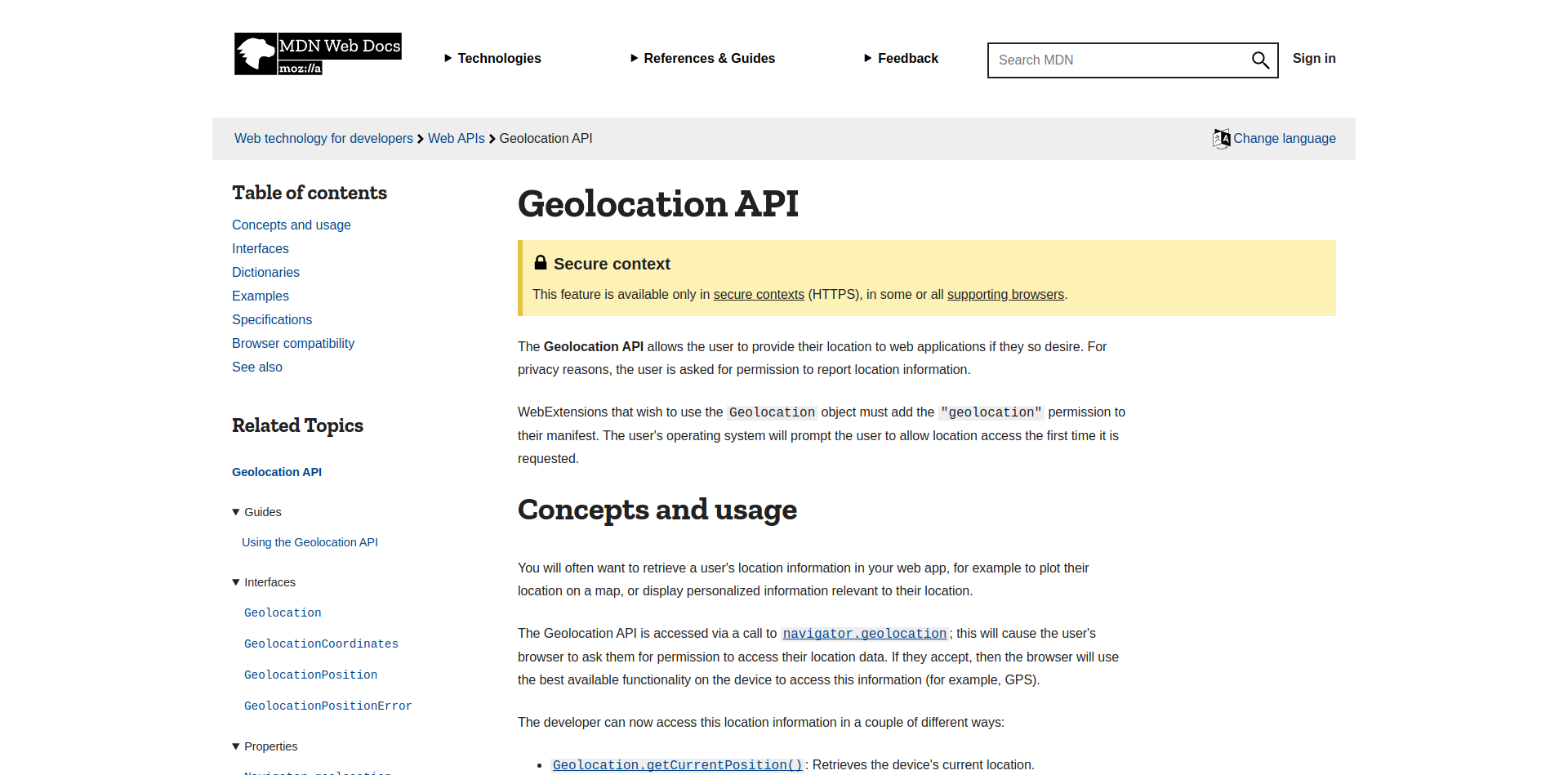Open the Technologies menu
1568x775 pixels.
499,58
